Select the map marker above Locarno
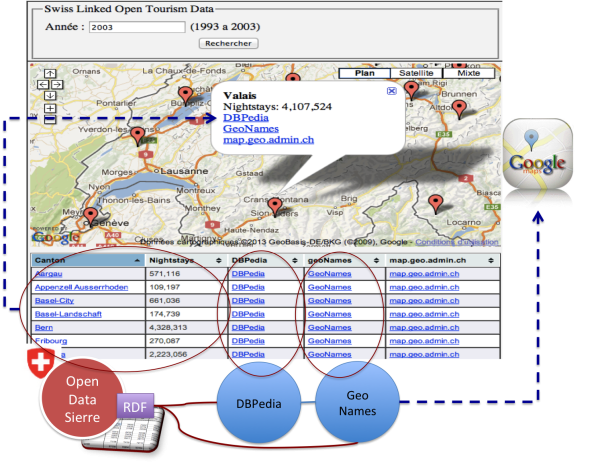This screenshot has height=467, width=600. pos(435,204)
